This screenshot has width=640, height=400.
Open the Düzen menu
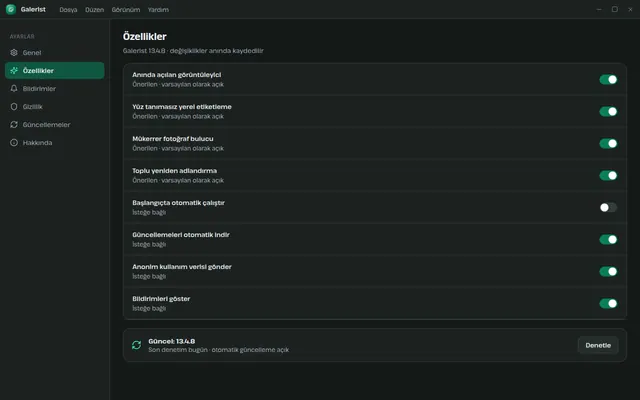[94, 10]
